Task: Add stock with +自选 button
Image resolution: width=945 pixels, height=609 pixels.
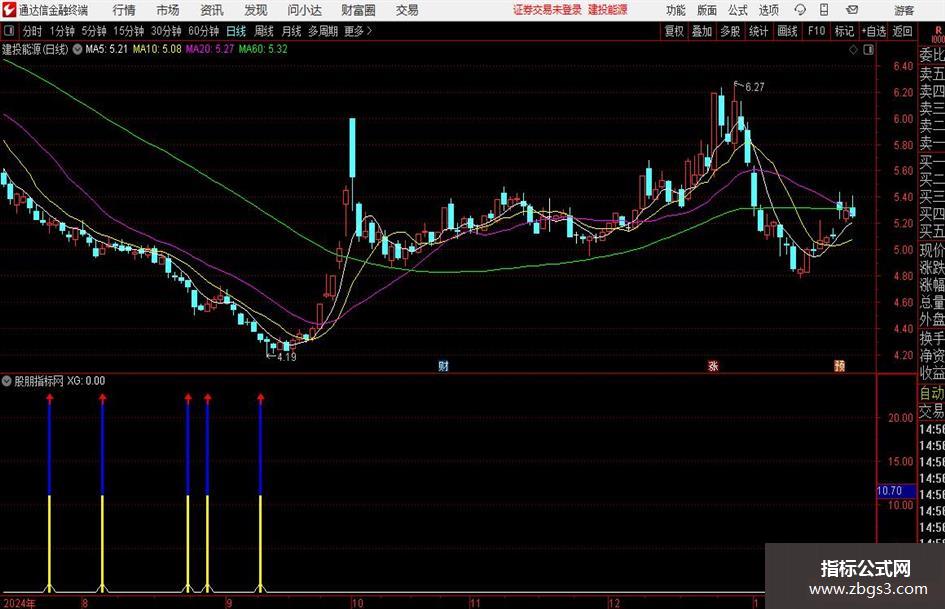Action: coord(874,31)
